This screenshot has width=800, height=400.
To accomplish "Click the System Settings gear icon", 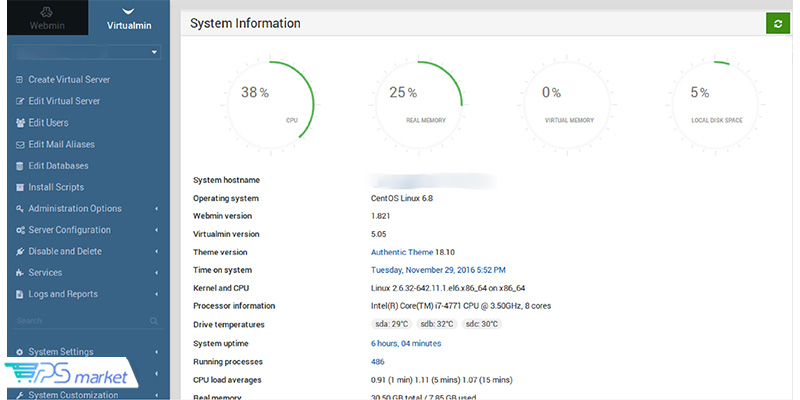I will coord(20,352).
